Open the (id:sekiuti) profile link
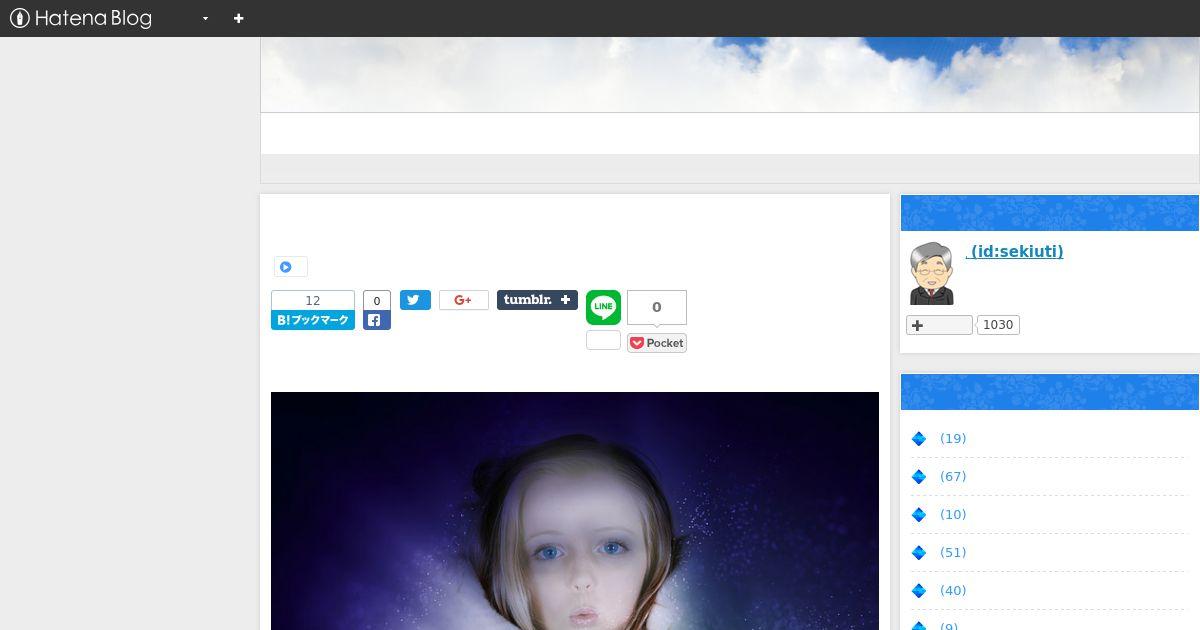This screenshot has width=1200, height=630. (1014, 252)
